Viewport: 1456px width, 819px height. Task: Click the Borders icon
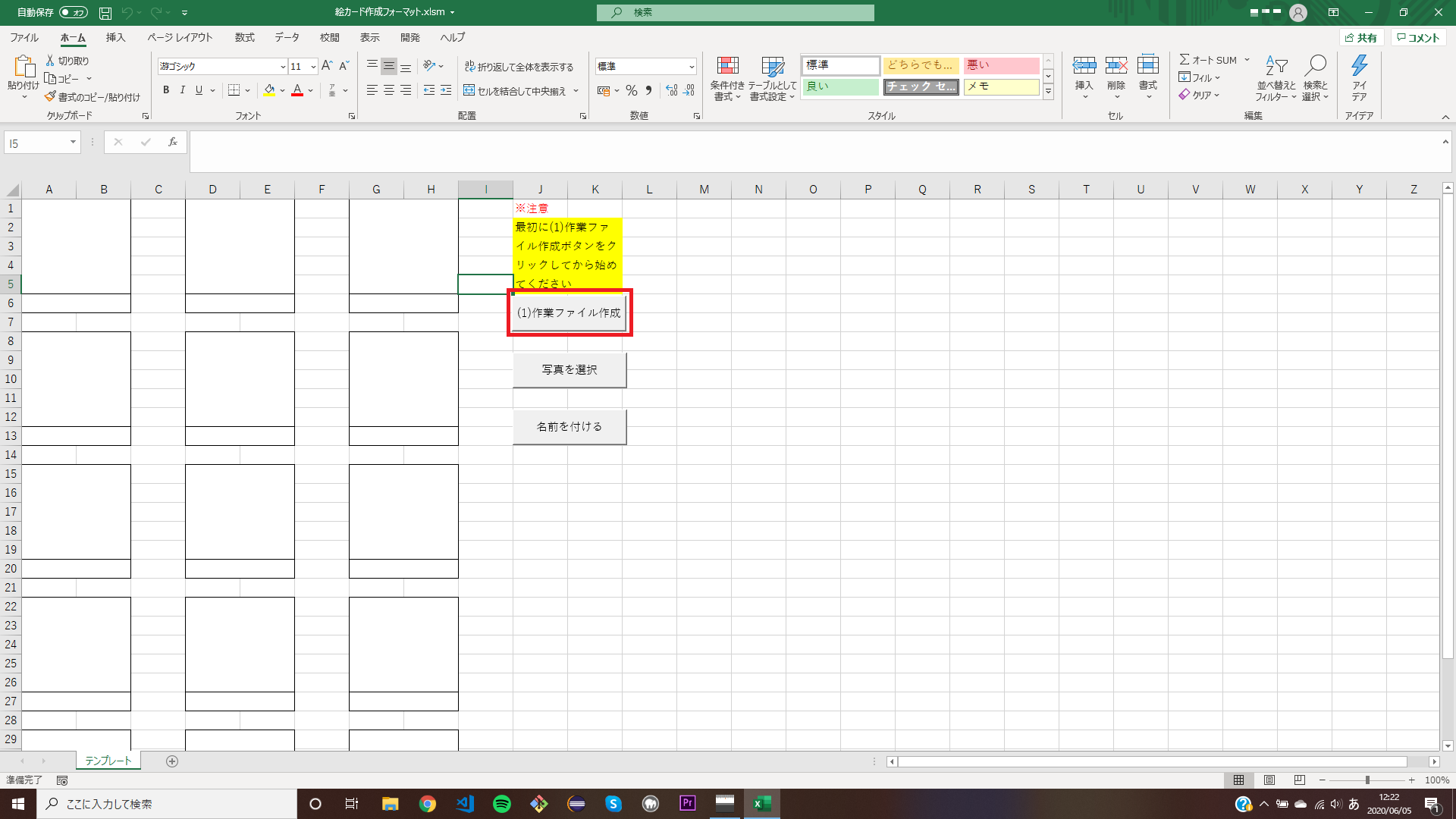pos(234,90)
